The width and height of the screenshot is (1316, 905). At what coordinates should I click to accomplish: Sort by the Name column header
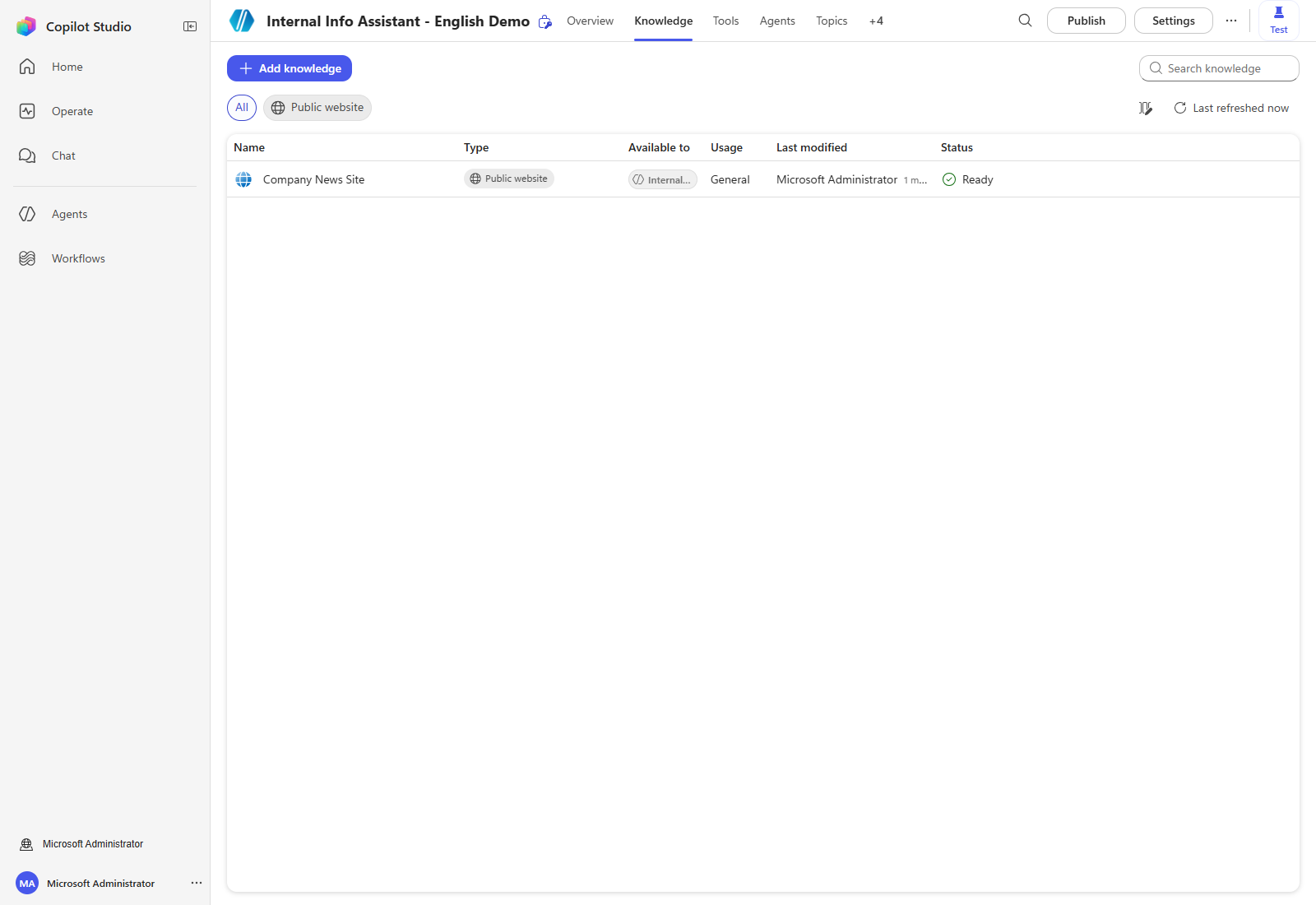click(x=249, y=147)
